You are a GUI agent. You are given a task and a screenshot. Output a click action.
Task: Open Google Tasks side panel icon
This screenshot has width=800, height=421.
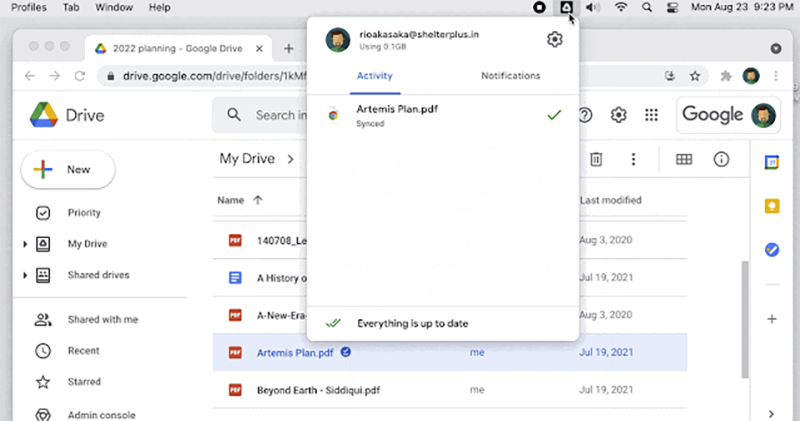tap(771, 250)
